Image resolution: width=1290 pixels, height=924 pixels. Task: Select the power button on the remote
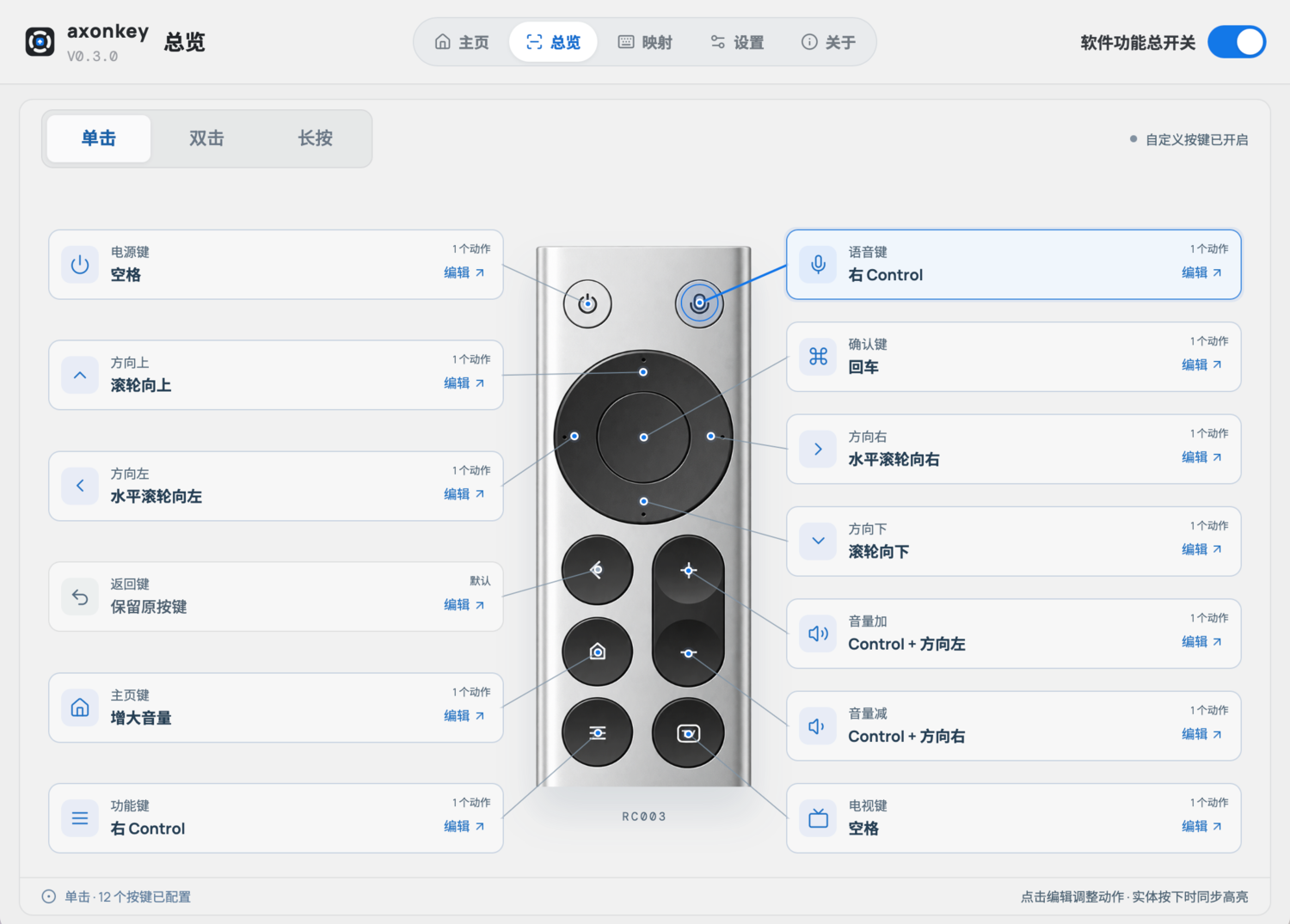click(587, 303)
